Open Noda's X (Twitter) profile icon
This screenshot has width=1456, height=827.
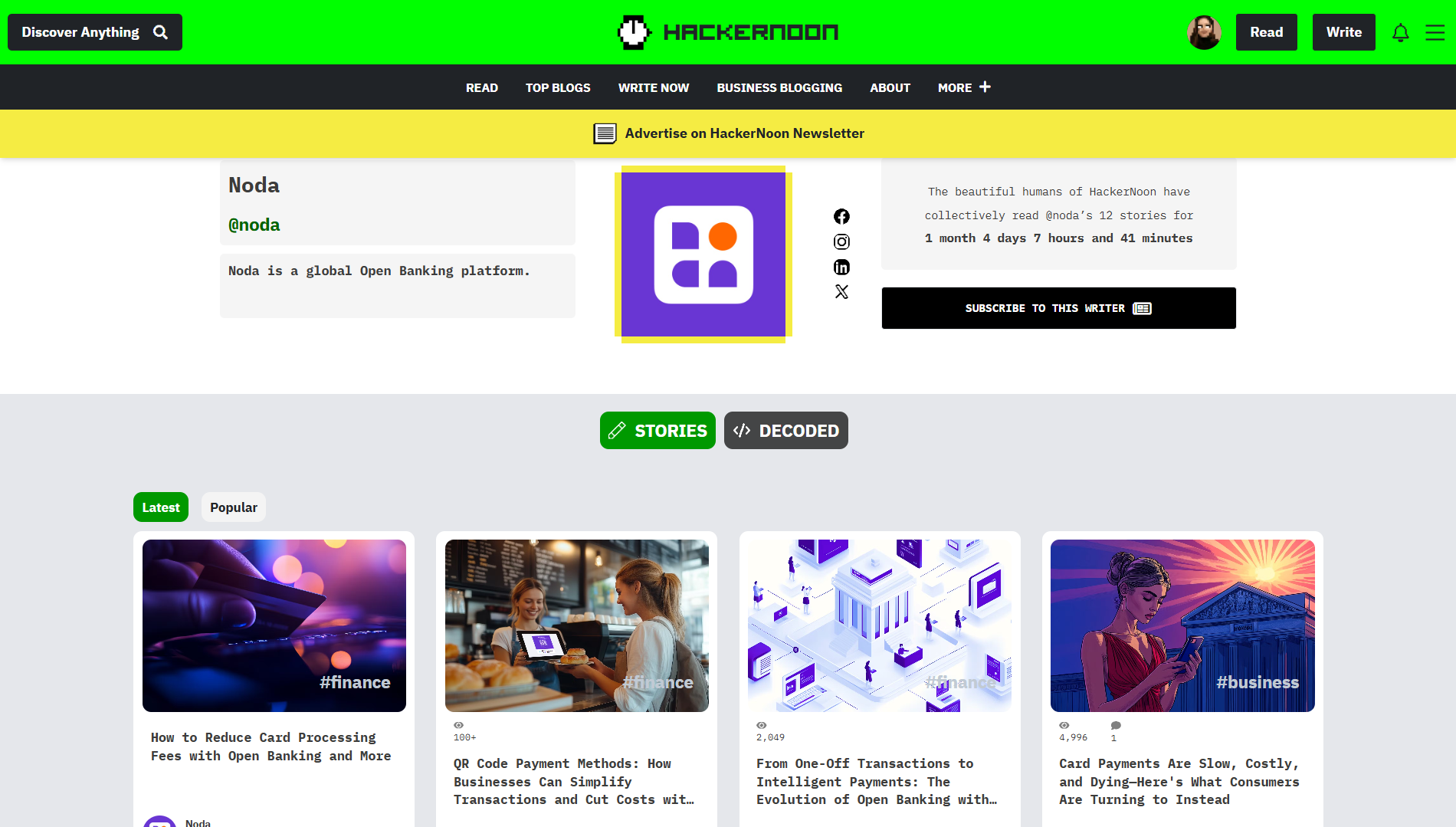[841, 291]
